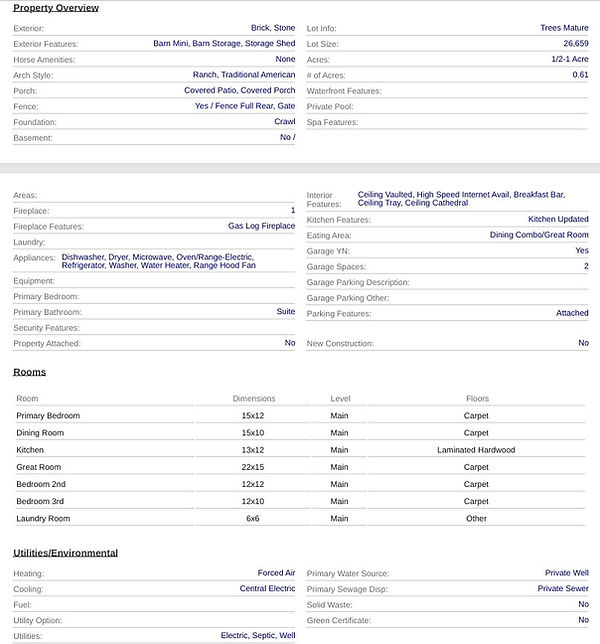600x644 pixels.
Task: Select the Property Attached label
Action: click(47, 343)
